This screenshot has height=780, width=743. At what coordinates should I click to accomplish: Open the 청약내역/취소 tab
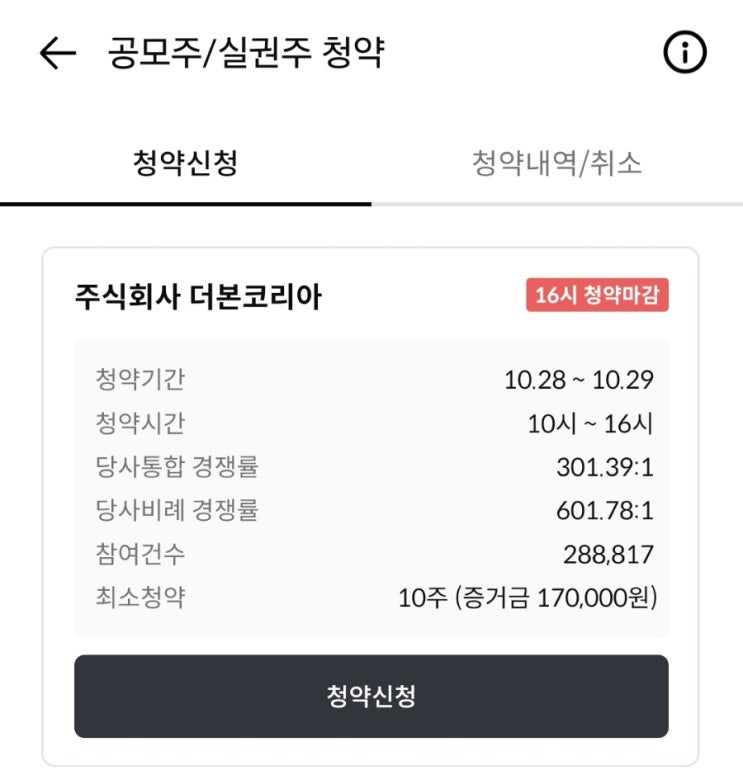[557, 164]
